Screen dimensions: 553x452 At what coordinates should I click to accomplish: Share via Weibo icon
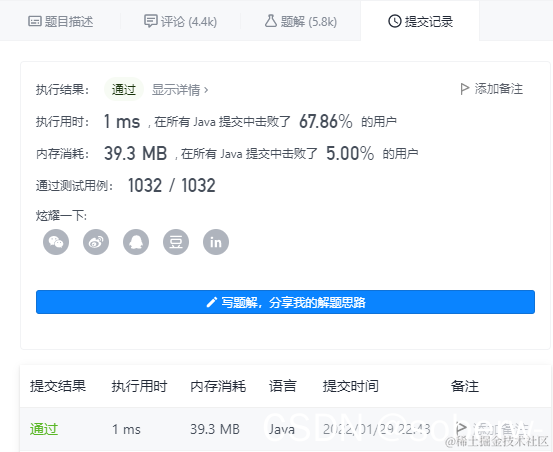click(96, 242)
